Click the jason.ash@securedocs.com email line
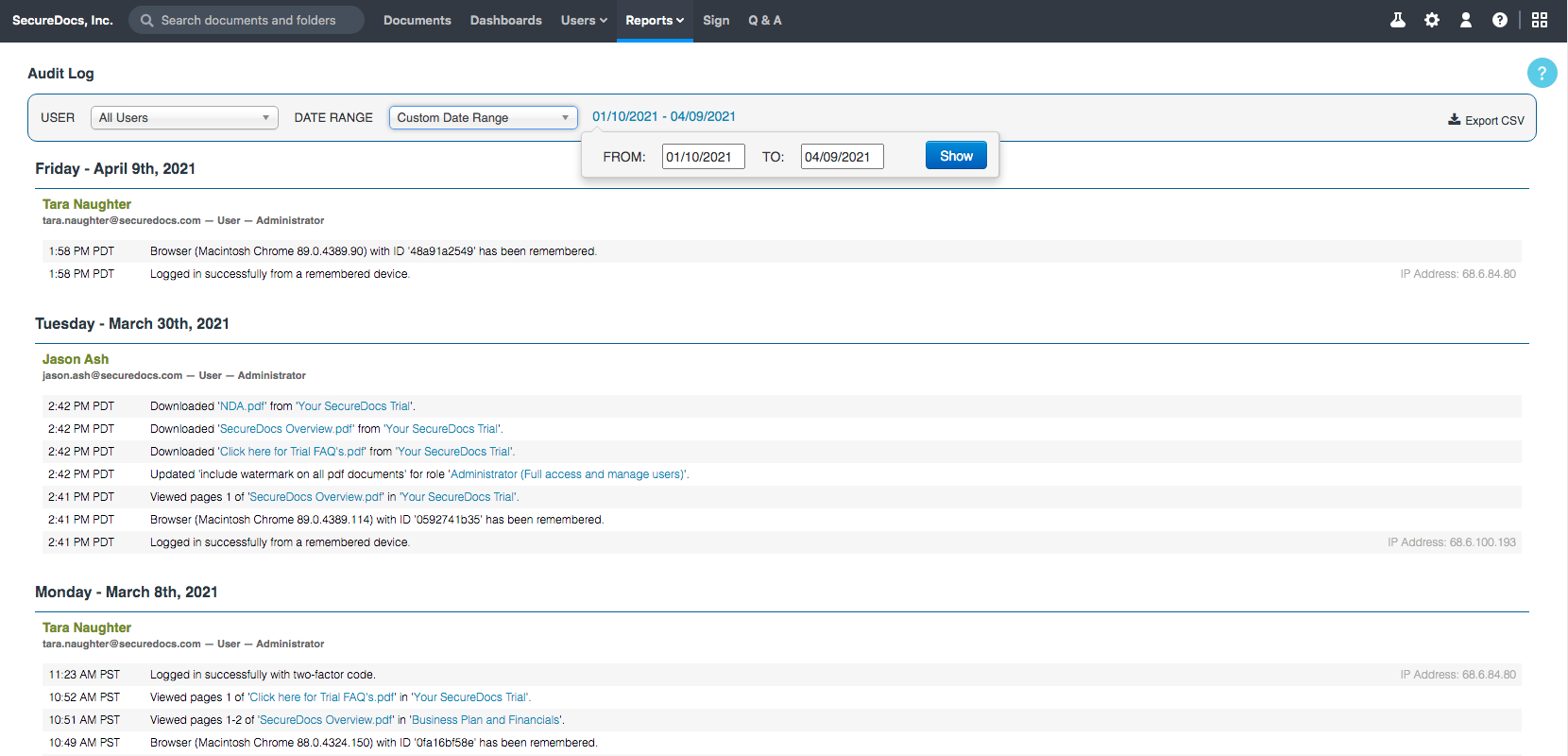The image size is (1568, 756). click(x=174, y=375)
